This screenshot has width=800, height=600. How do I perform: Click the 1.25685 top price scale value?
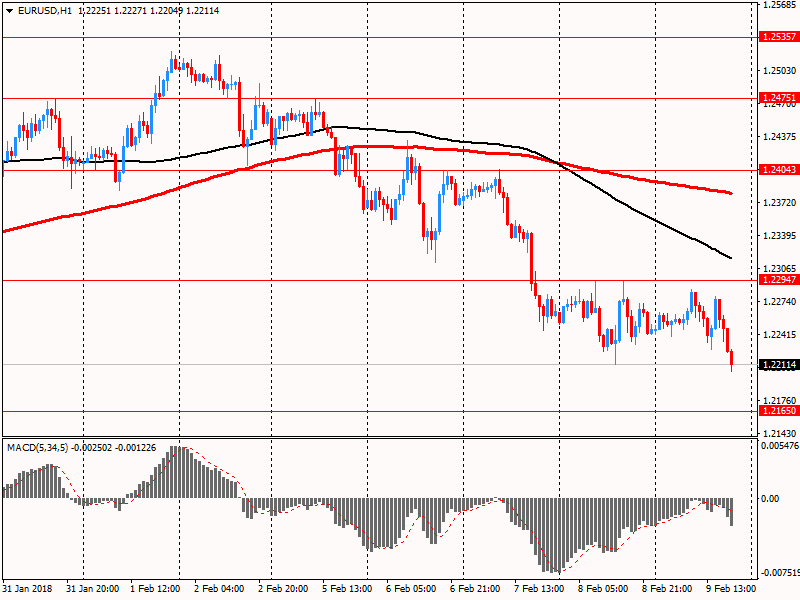pos(780,5)
